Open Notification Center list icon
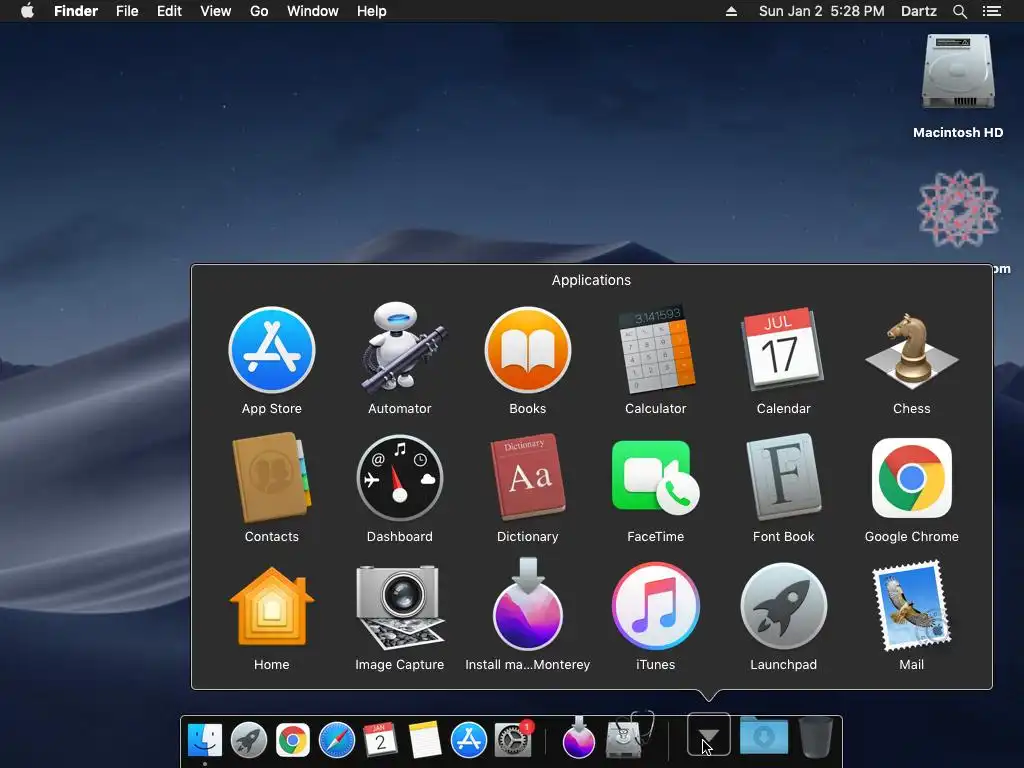The width and height of the screenshot is (1024, 768). pyautogui.click(x=992, y=11)
